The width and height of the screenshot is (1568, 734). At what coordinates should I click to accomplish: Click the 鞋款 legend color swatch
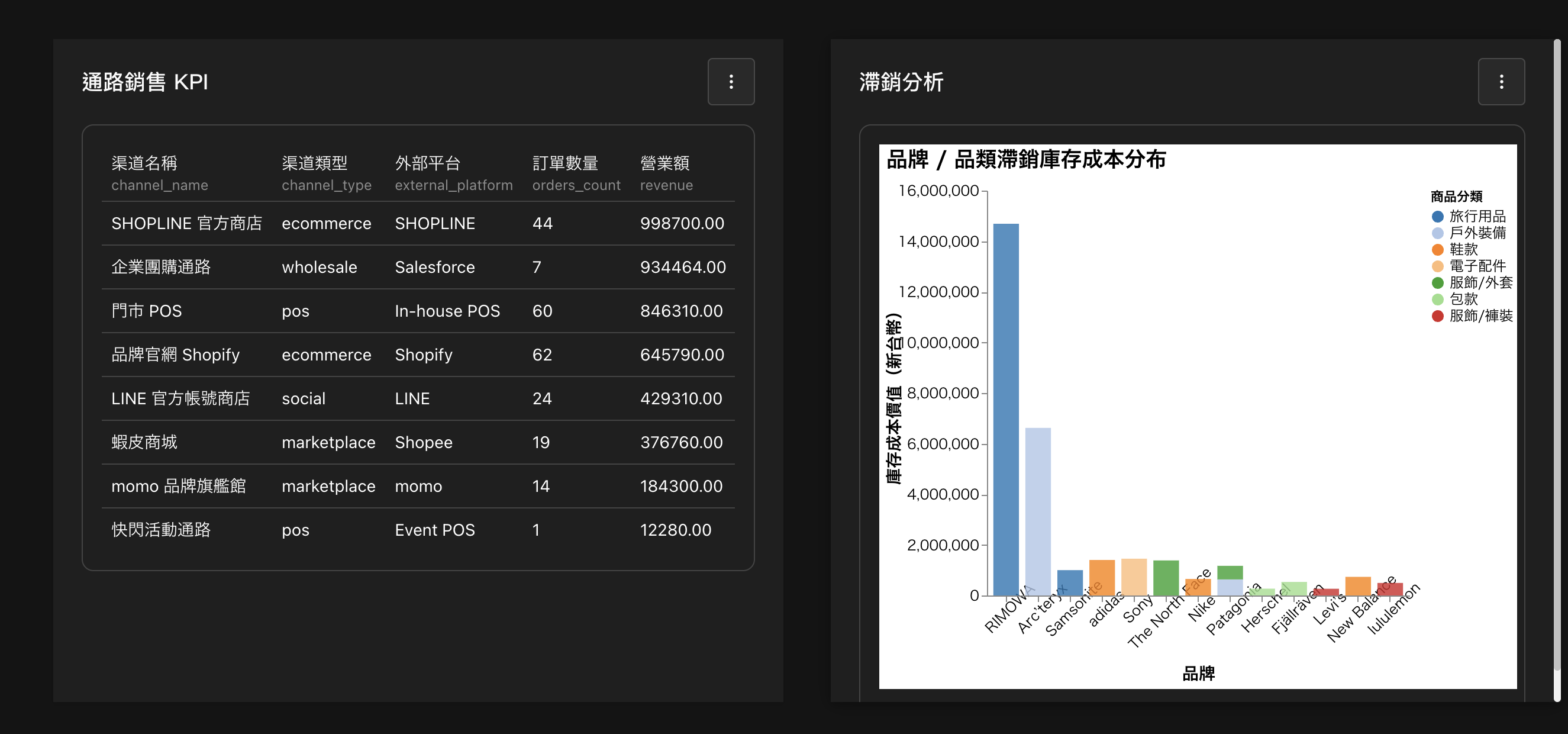point(1437,249)
